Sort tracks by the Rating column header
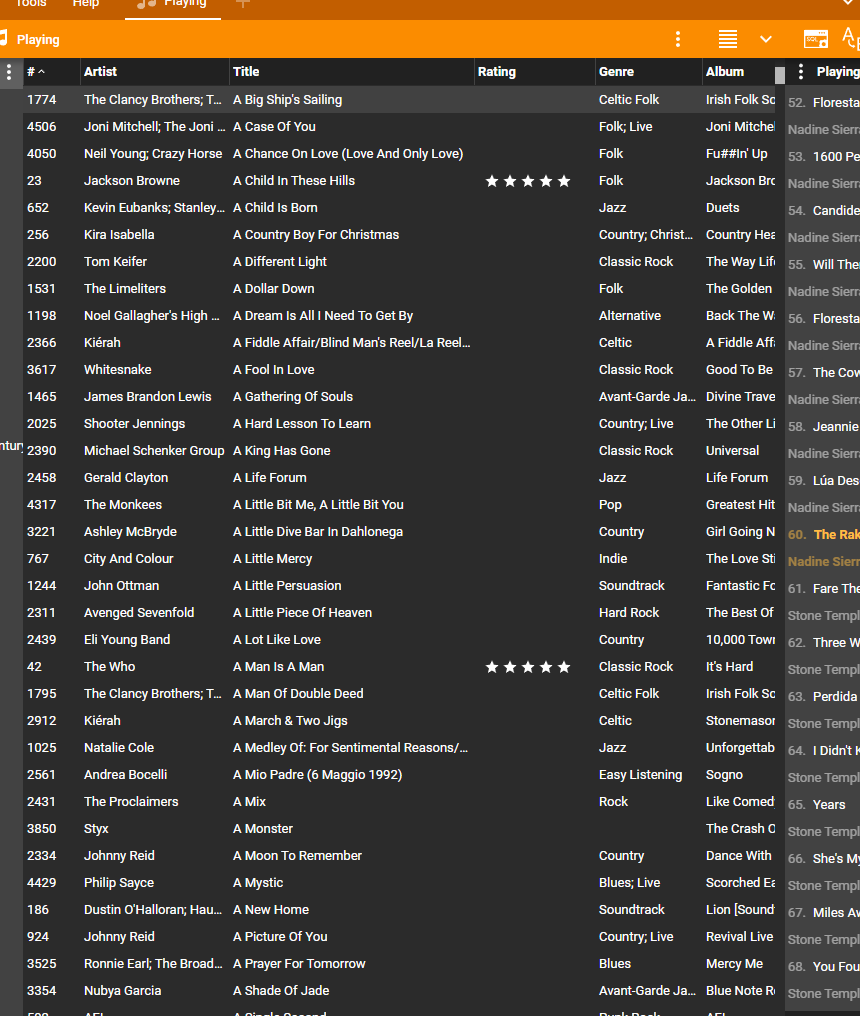 click(497, 72)
